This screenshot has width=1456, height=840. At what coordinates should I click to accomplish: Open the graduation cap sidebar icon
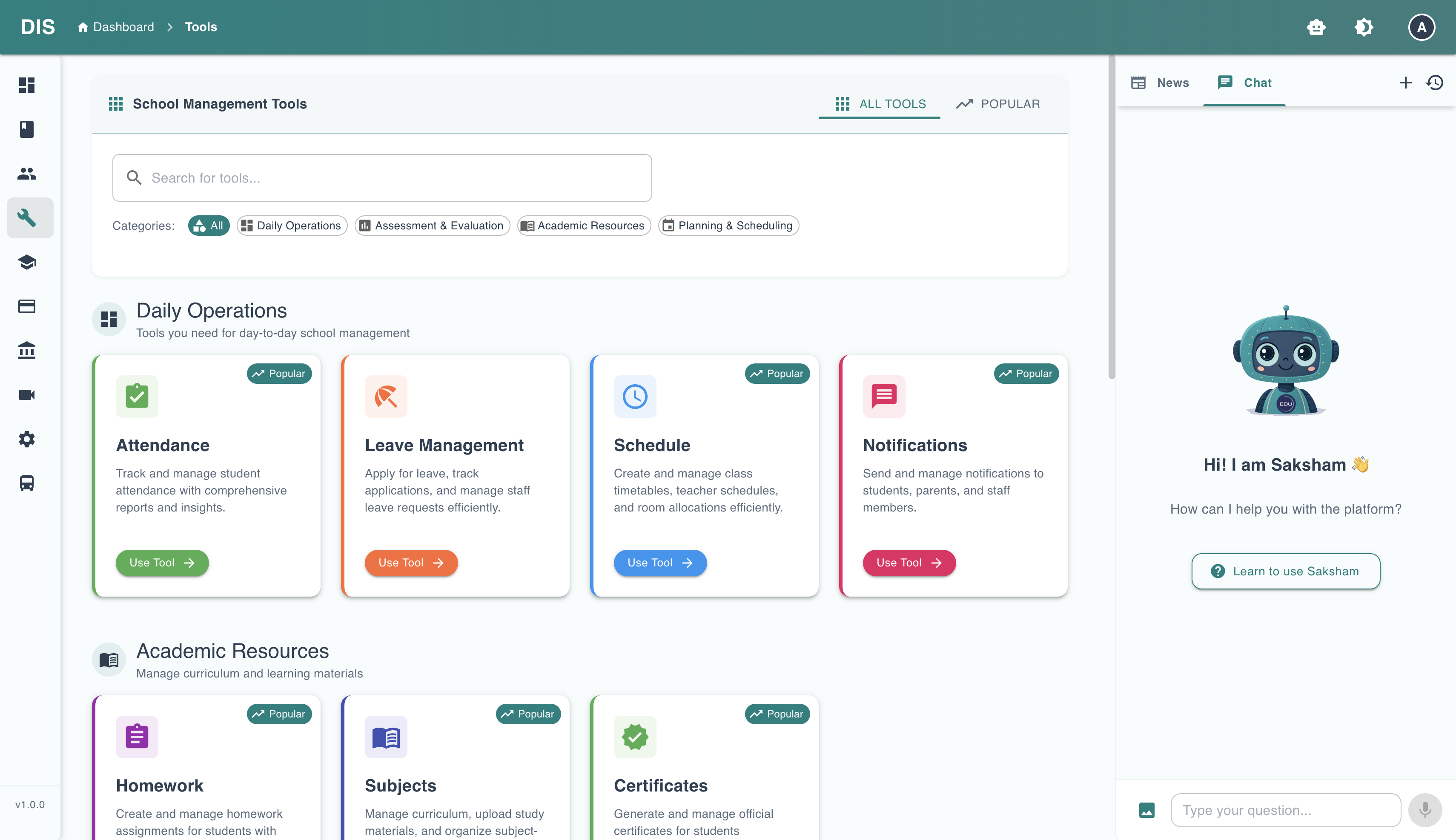pos(27,263)
